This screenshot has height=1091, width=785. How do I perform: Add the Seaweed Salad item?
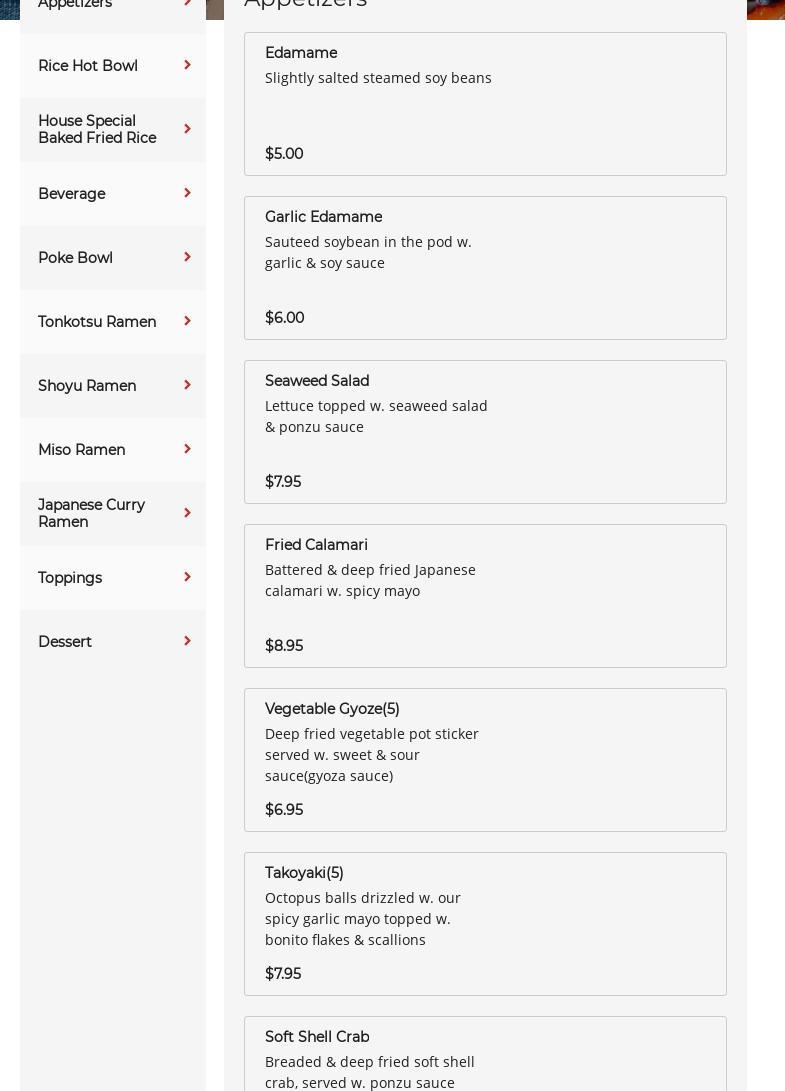[485, 432]
